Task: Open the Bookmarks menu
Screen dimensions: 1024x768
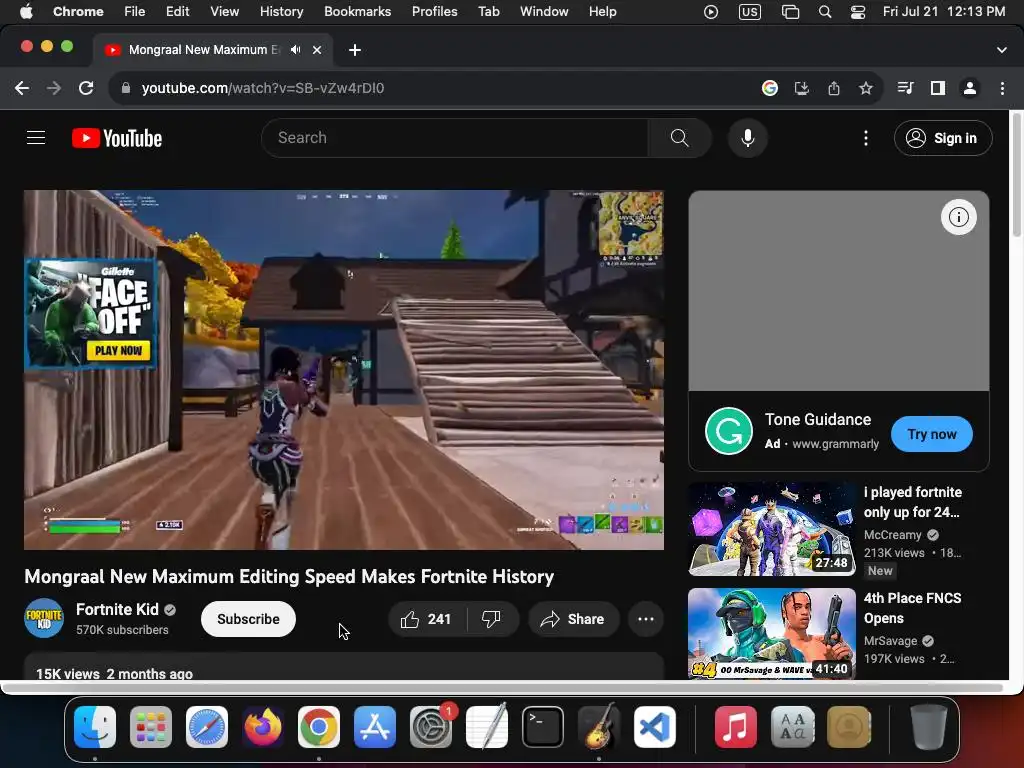Action: click(357, 11)
